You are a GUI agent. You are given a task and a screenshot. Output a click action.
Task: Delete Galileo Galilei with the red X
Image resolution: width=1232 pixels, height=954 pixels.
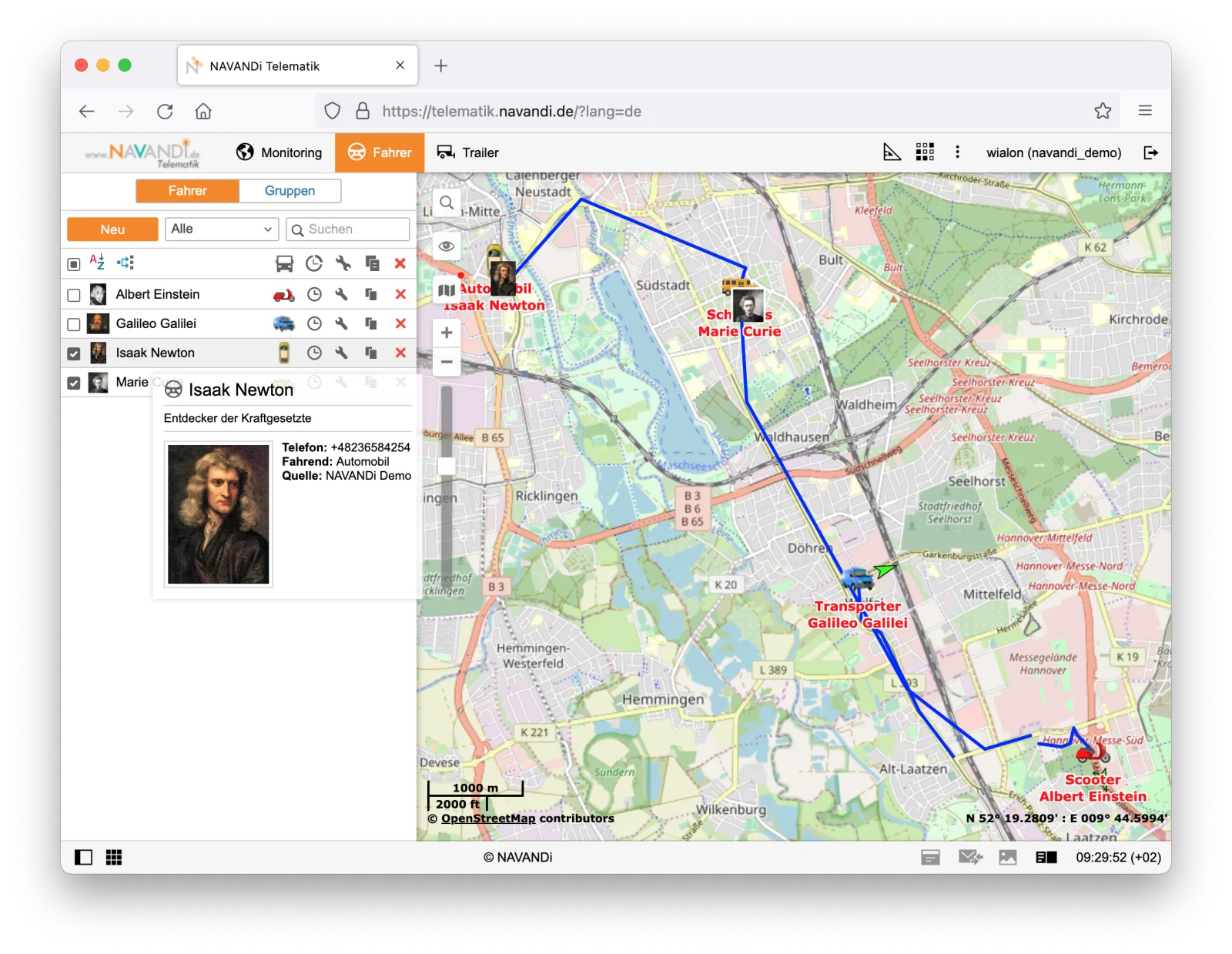(x=400, y=323)
